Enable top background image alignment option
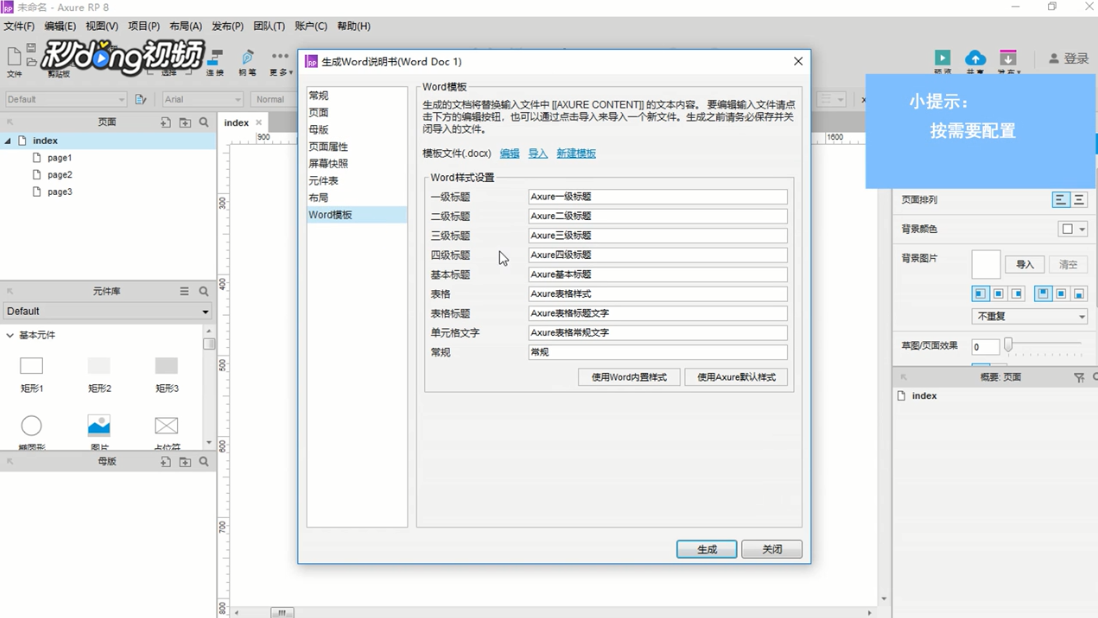 pos(1044,293)
